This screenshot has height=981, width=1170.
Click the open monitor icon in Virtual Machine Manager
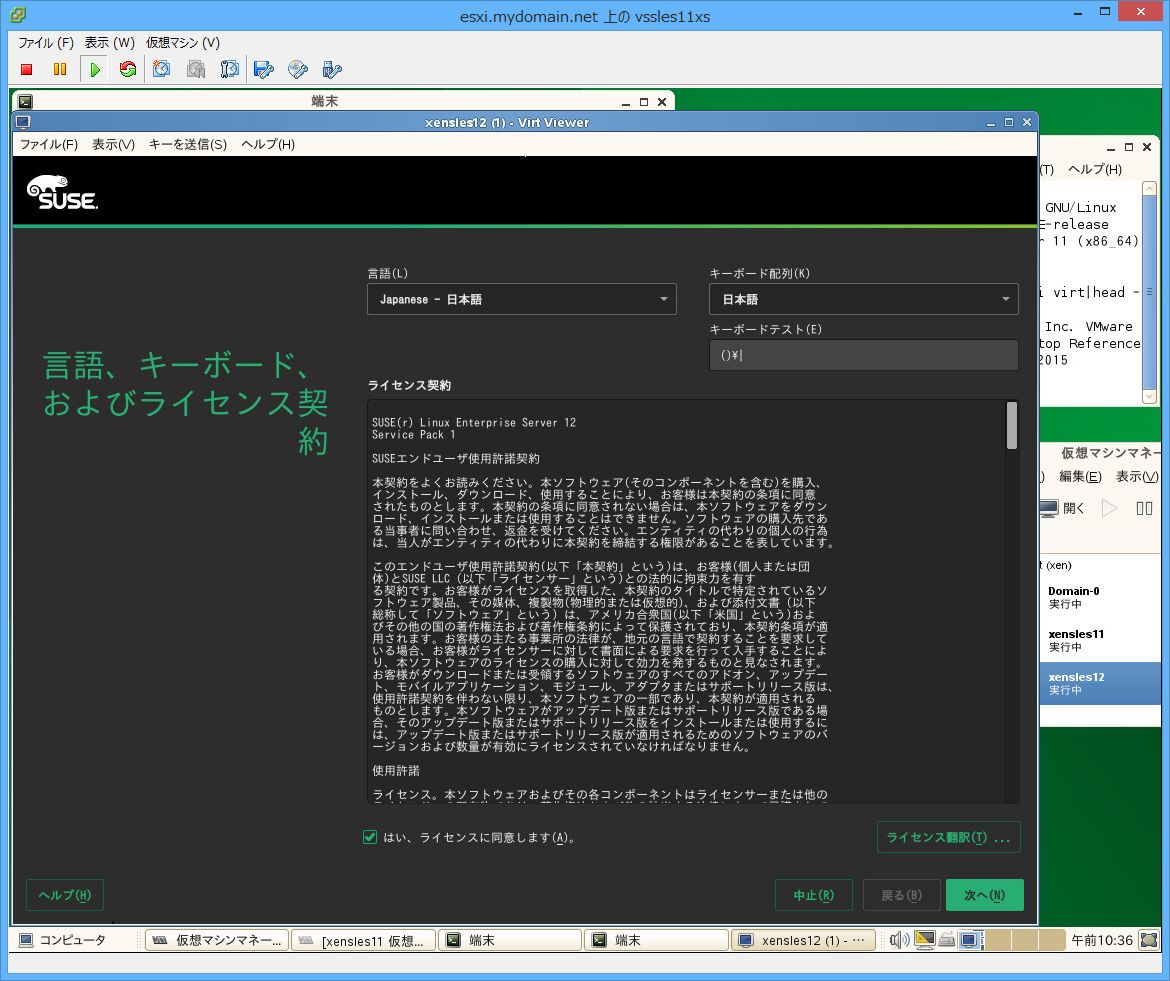click(1048, 508)
